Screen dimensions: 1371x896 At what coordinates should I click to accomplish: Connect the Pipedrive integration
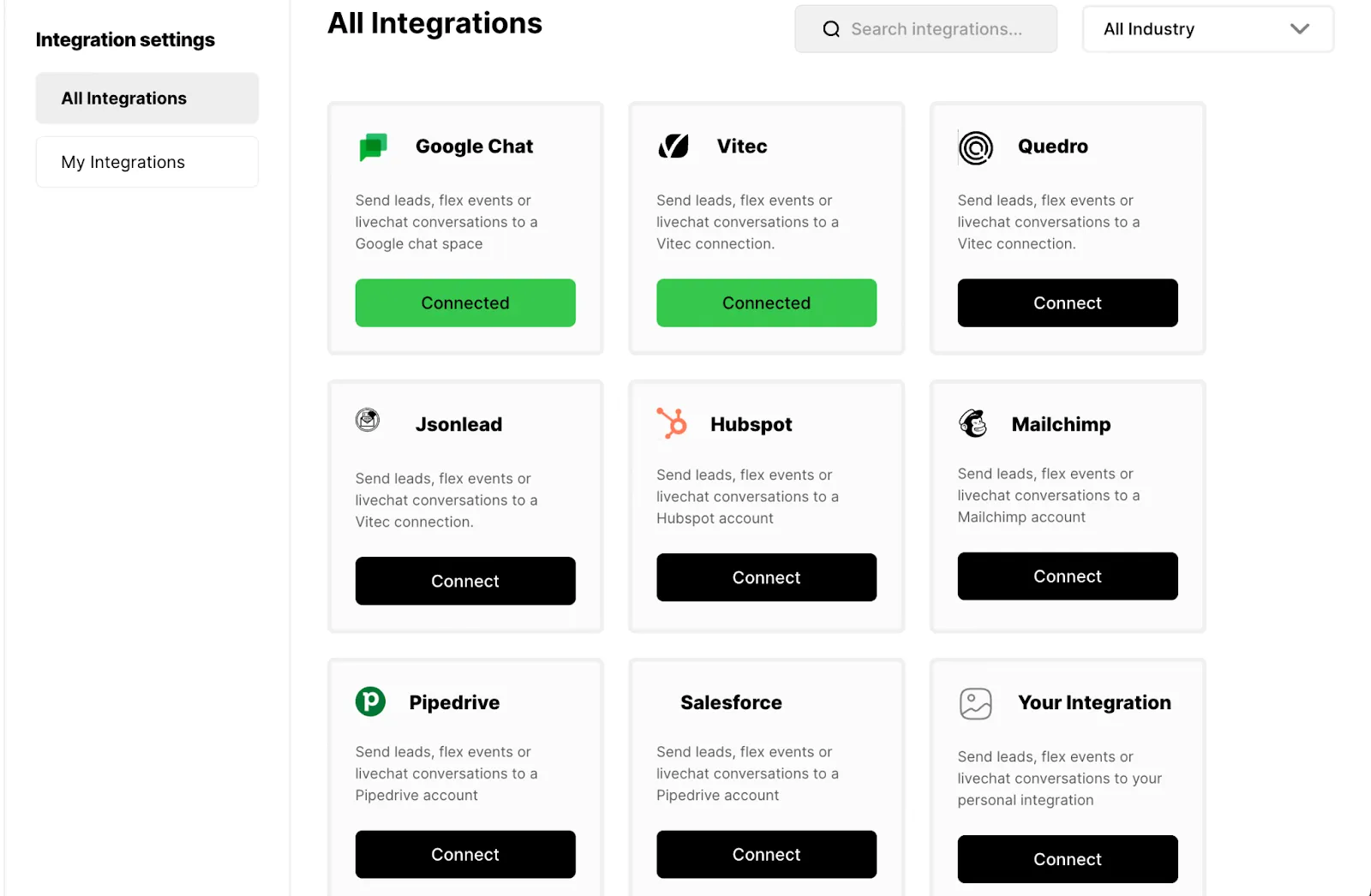(x=465, y=854)
